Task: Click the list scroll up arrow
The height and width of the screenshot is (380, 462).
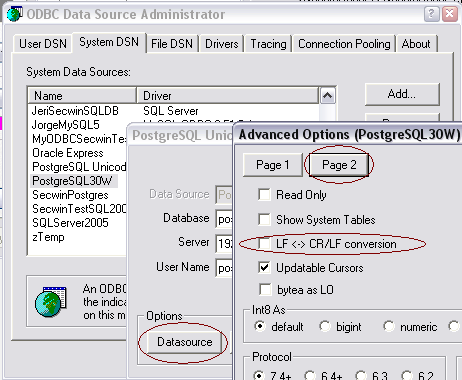Action: (x=327, y=96)
